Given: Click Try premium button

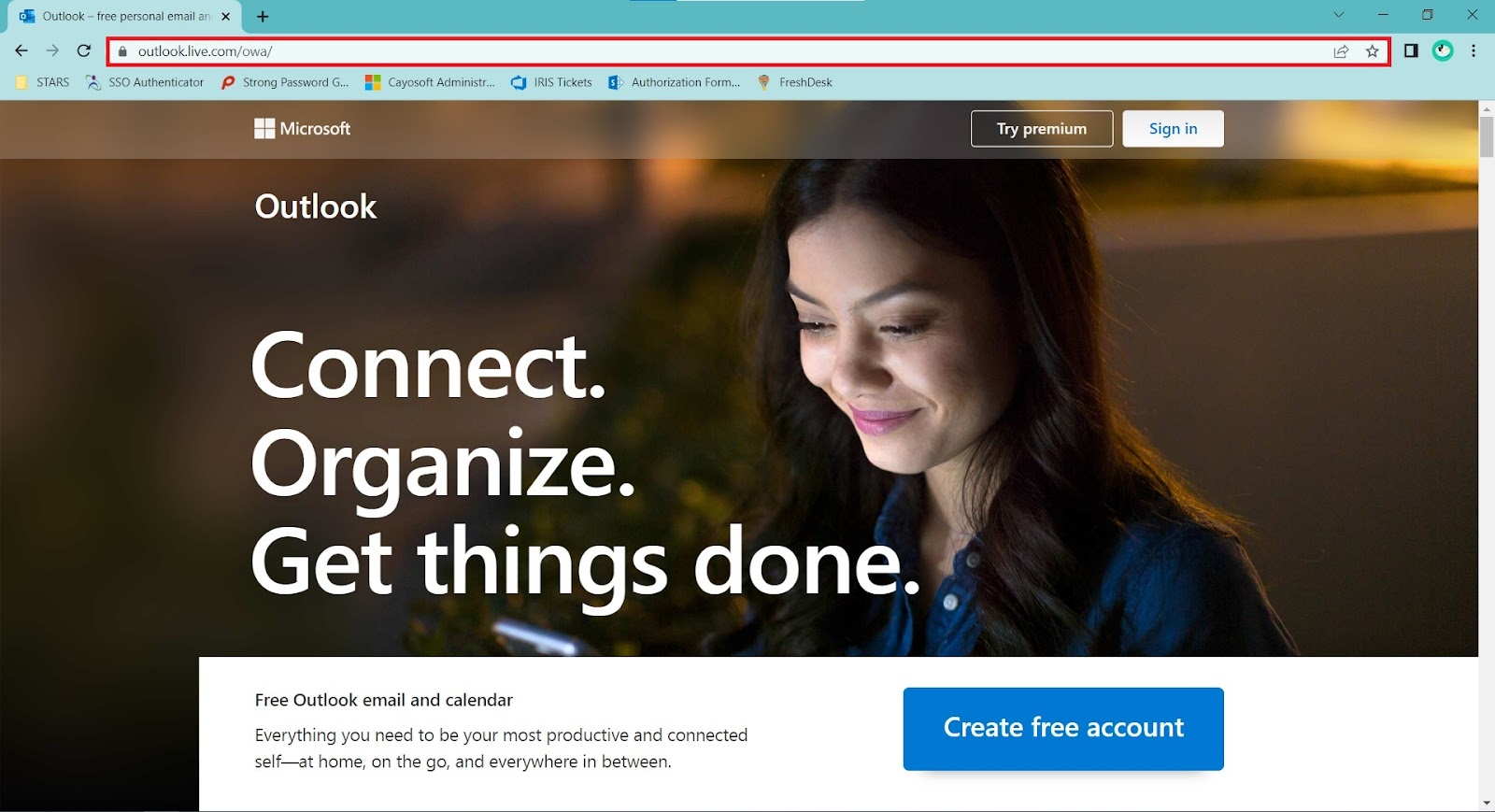Looking at the screenshot, I should (1042, 129).
